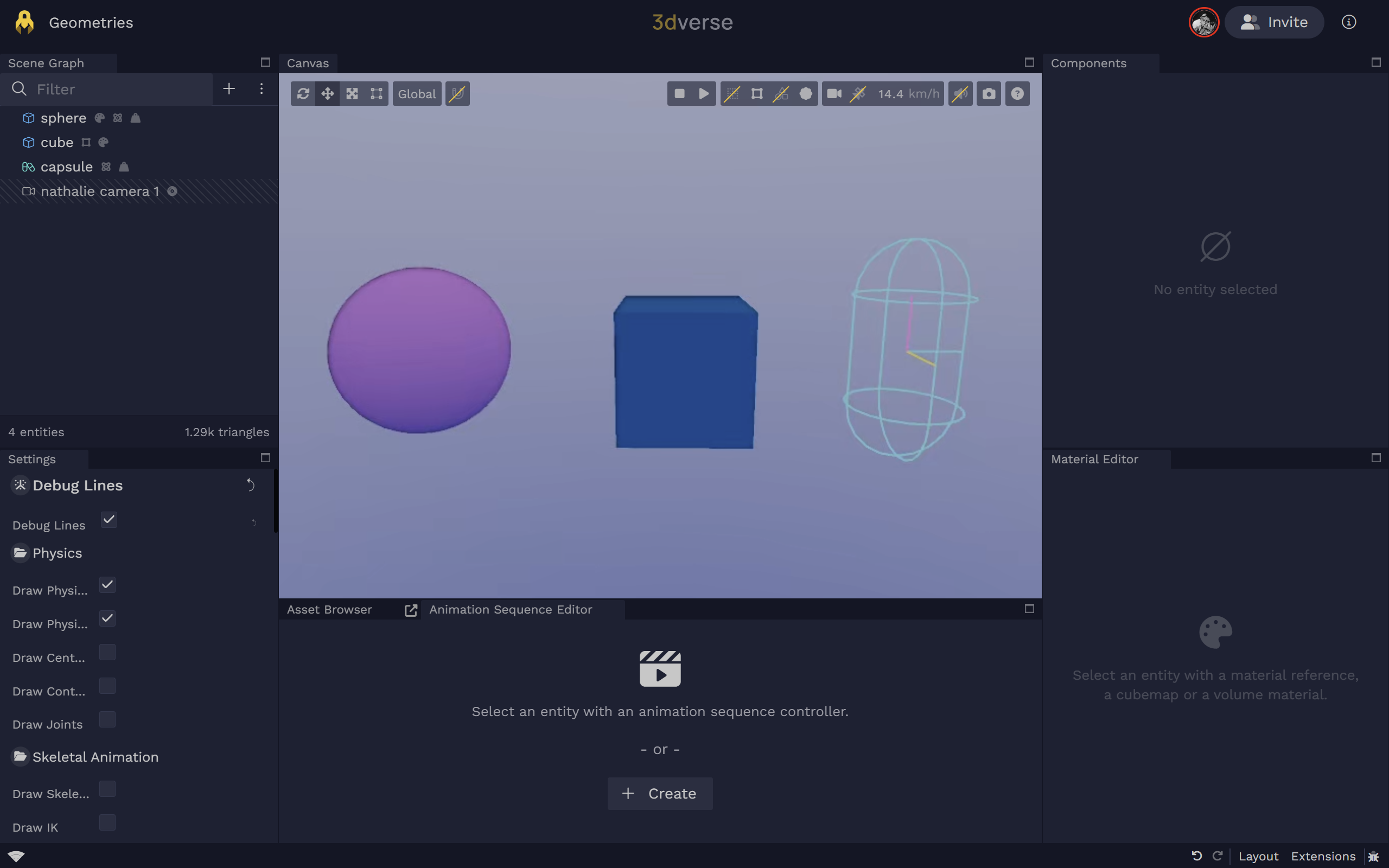Stop the simulation in canvas toolbar
The width and height of the screenshot is (1389, 868).
pos(679,93)
